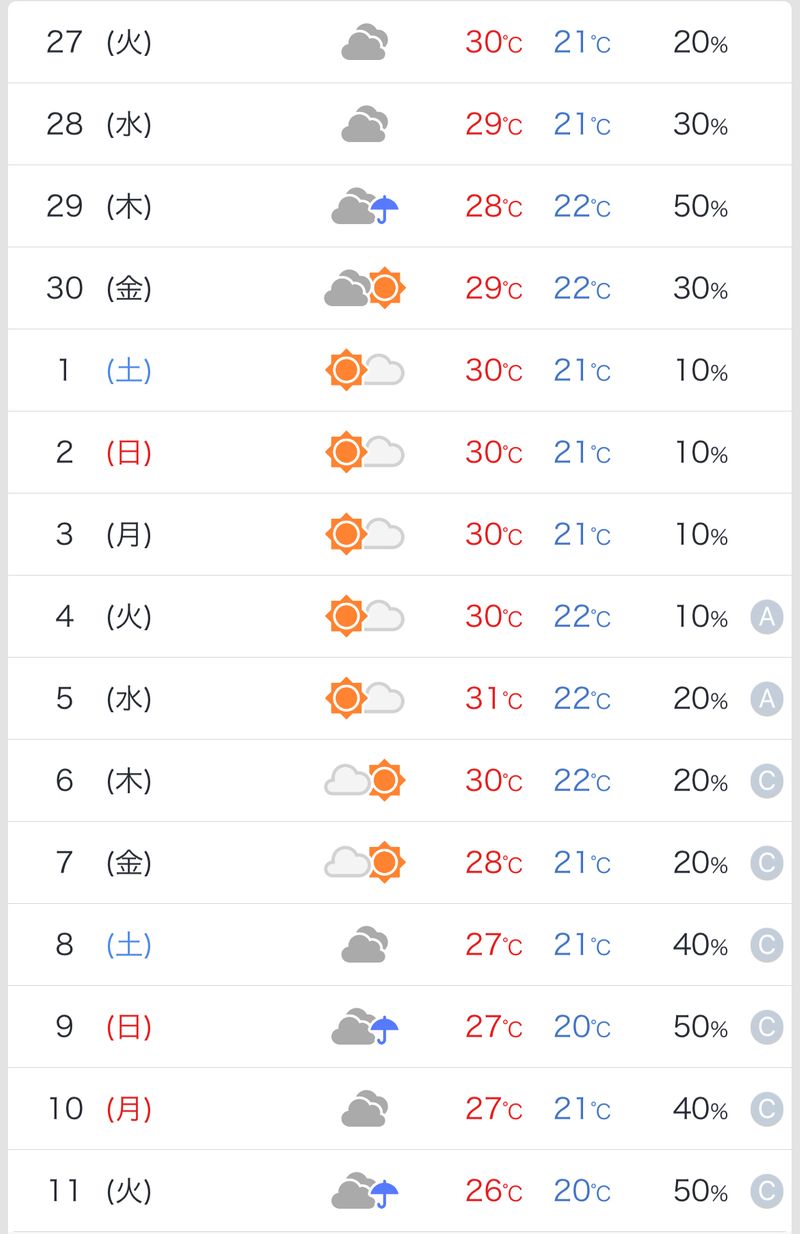Click the 50% rain chance for day 29
Screen dimensions: 800x1234
[700, 207]
